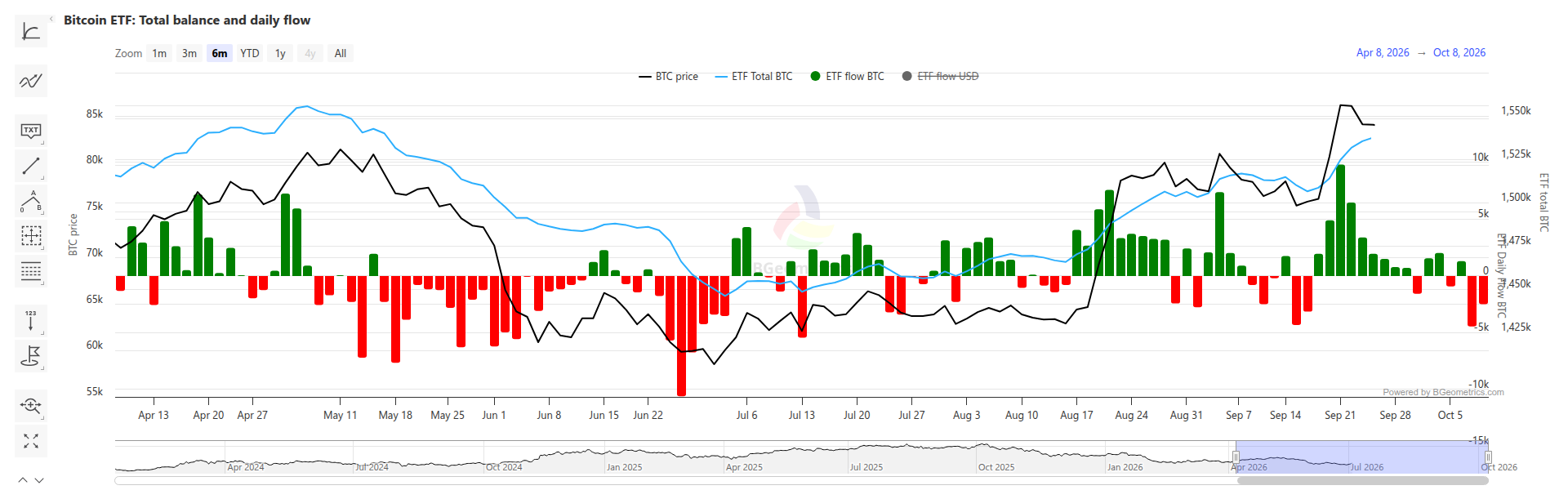Expand submenu arrow of zoom tool

point(42,417)
